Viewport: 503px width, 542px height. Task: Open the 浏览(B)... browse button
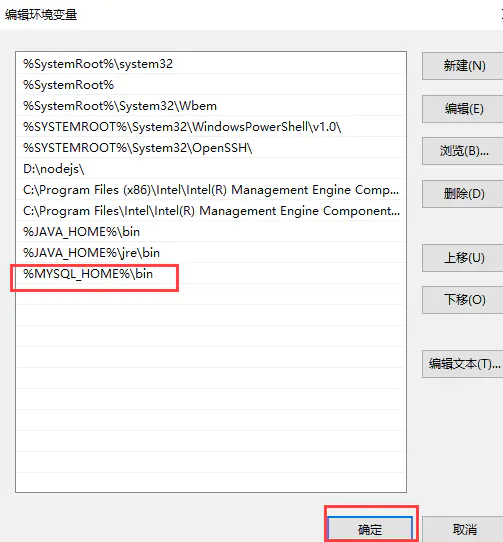click(x=463, y=151)
